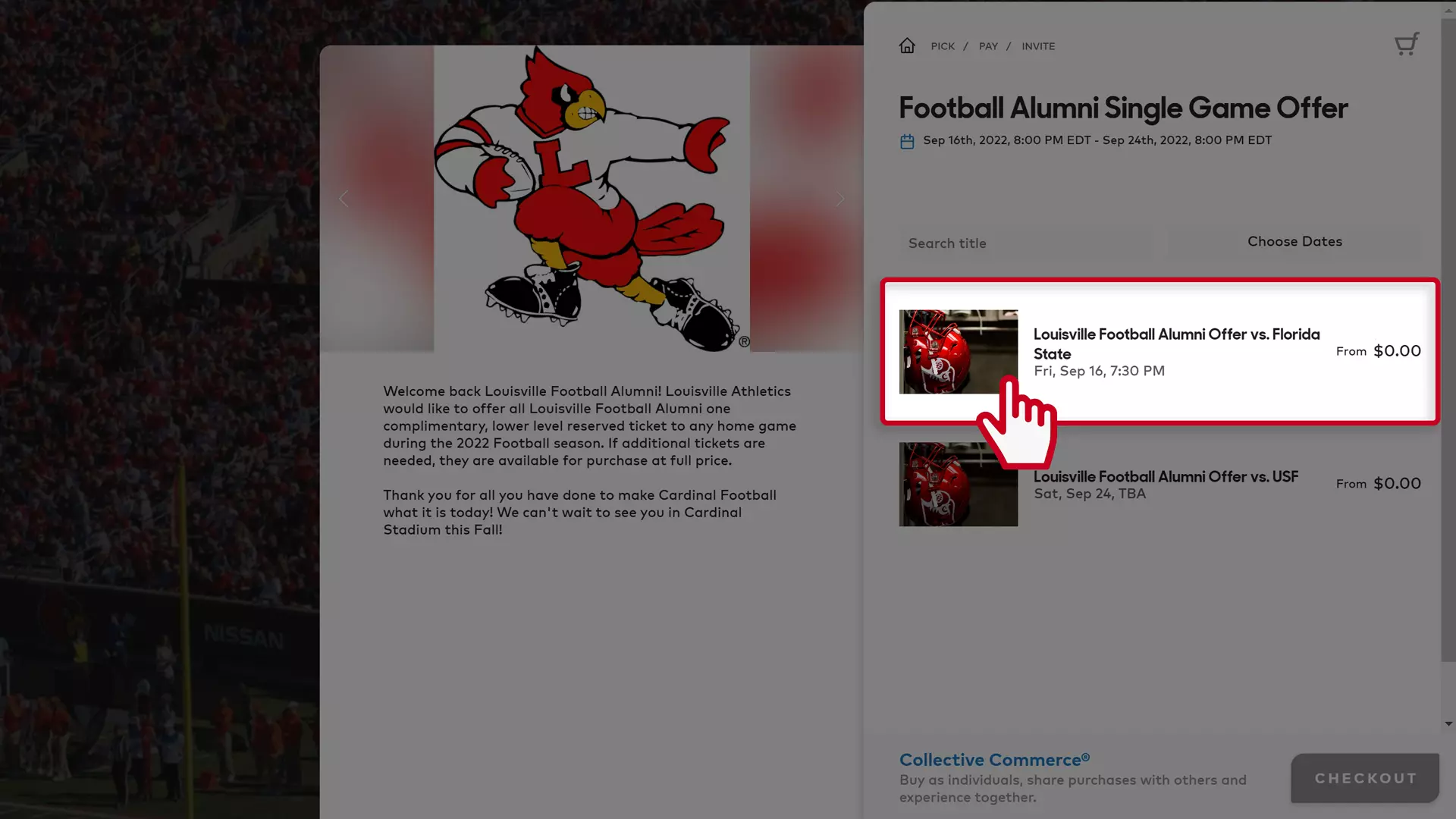Click the scrollbar down arrow
This screenshot has width=1456, height=819.
[1448, 724]
